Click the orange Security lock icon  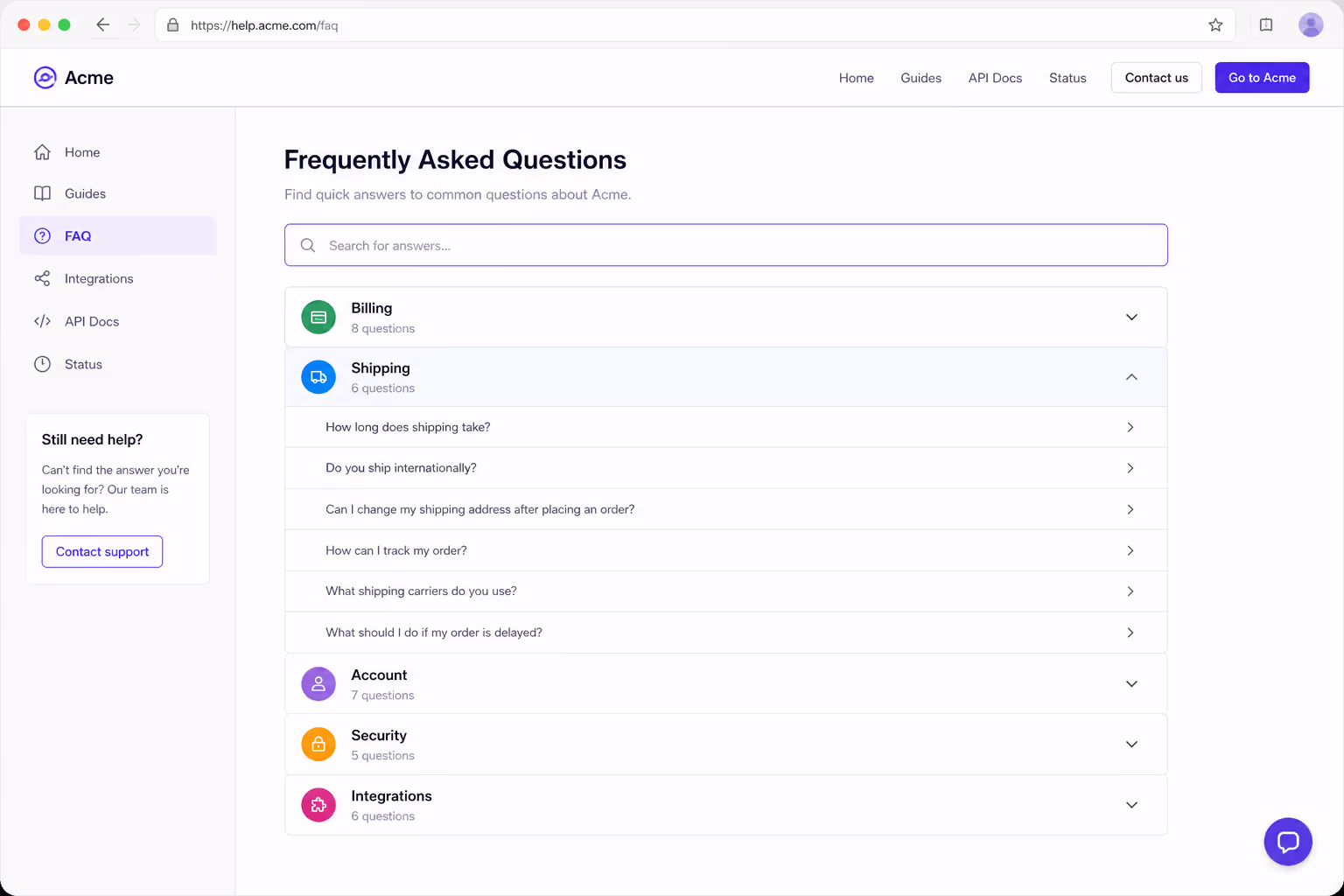318,745
